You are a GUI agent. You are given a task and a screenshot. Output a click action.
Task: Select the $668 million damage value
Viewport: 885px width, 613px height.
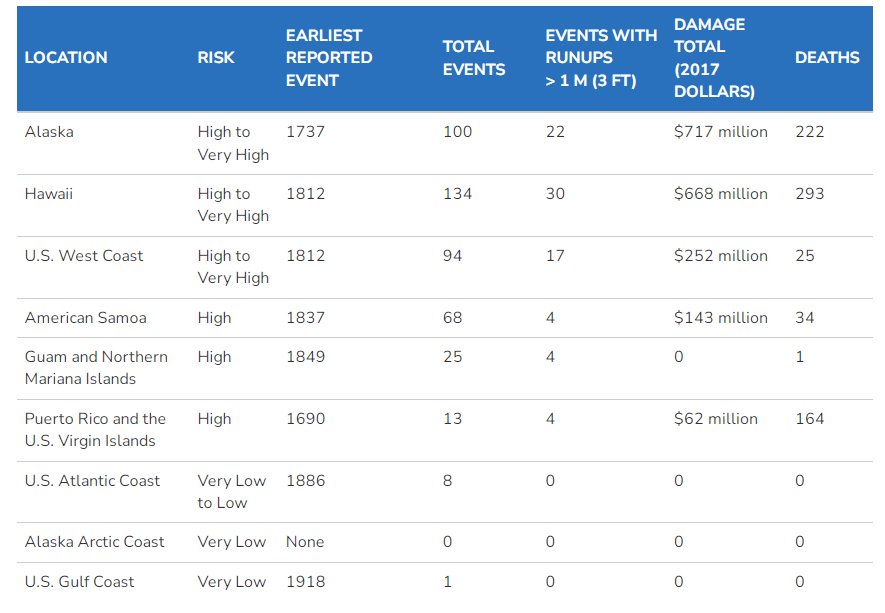tap(721, 194)
